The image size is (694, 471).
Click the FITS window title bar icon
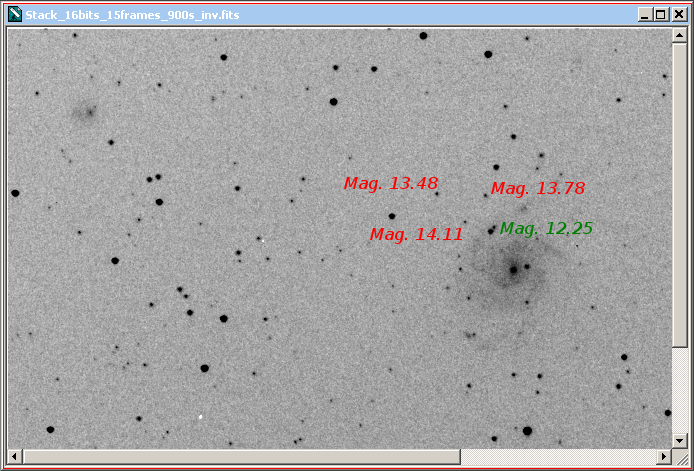15,15
